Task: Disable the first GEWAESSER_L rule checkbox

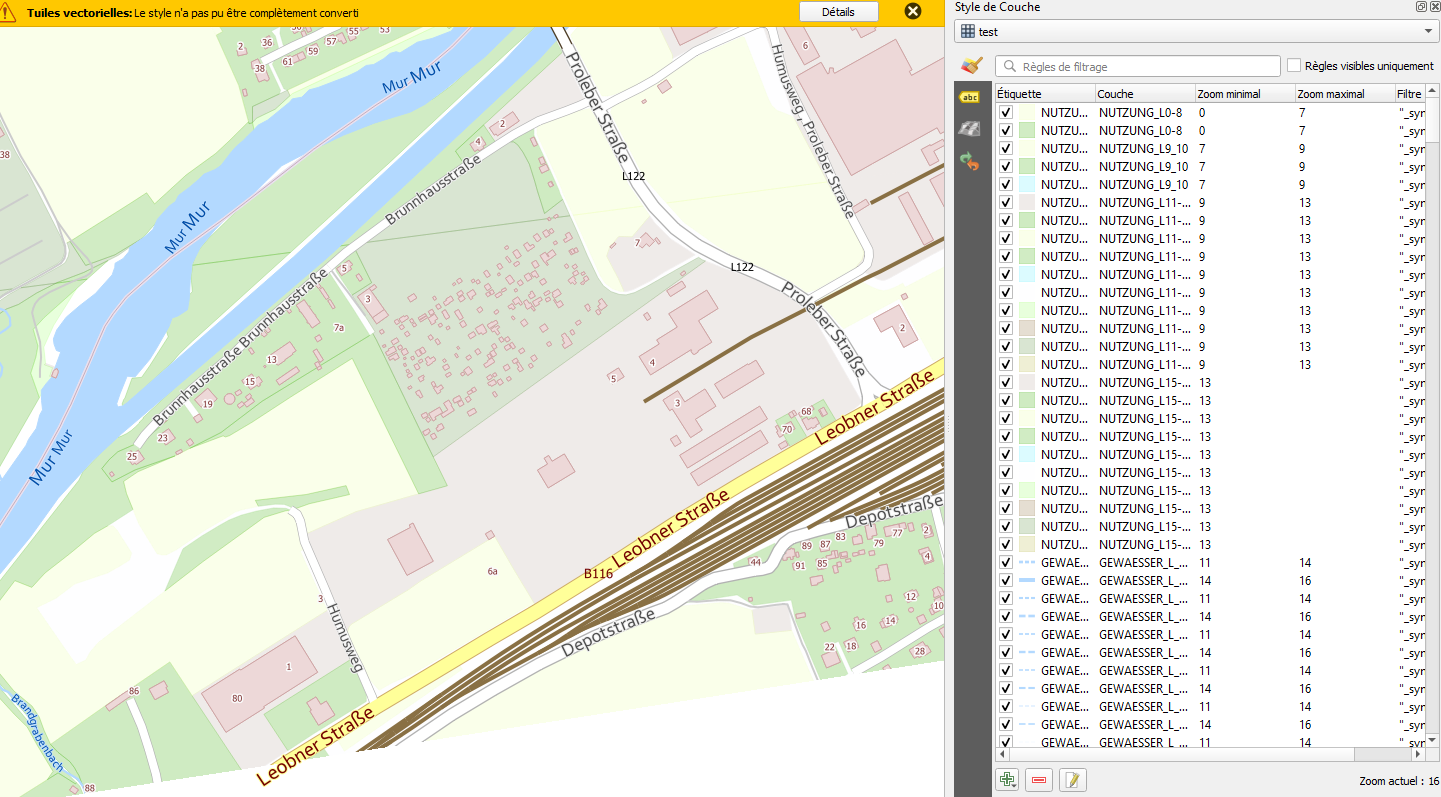Action: [x=1006, y=562]
